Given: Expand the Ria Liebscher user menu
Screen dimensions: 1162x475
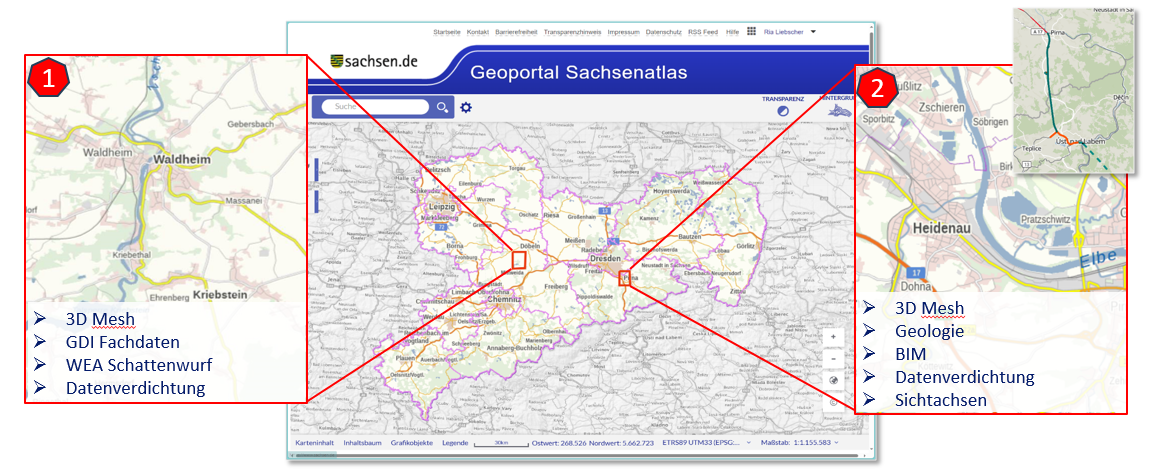Looking at the screenshot, I should pyautogui.click(x=813, y=32).
